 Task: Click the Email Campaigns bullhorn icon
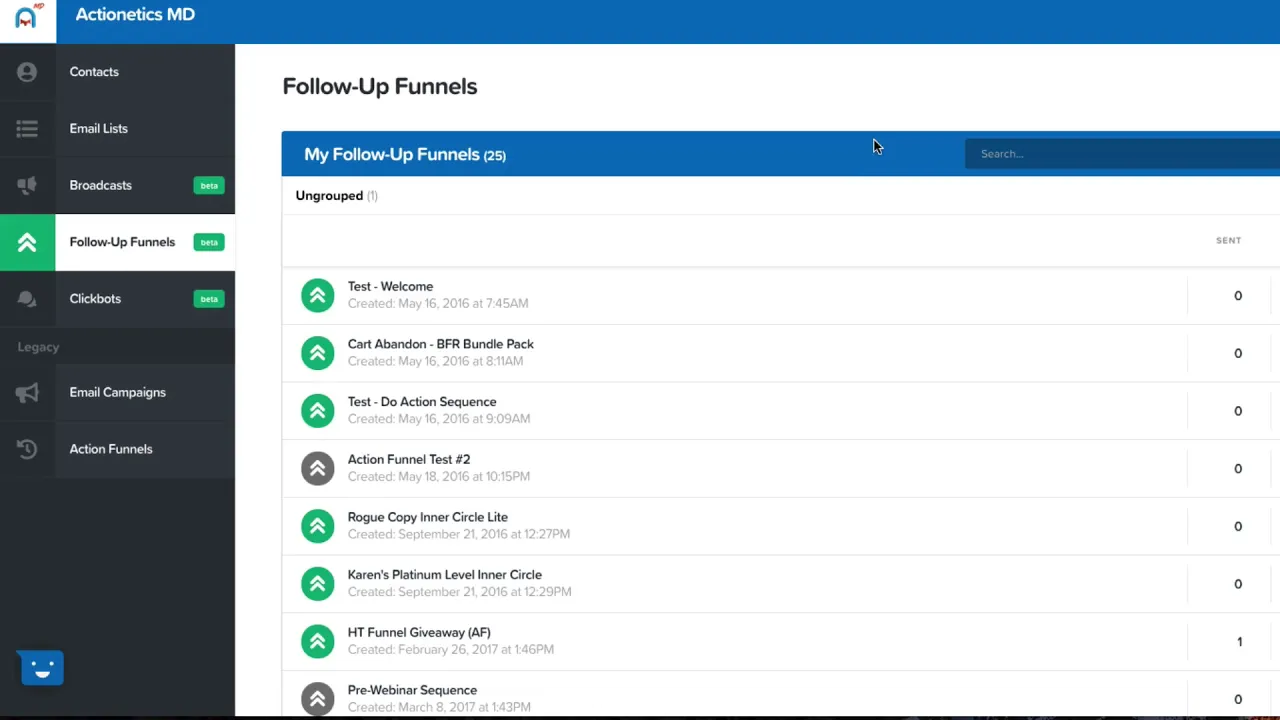point(27,392)
